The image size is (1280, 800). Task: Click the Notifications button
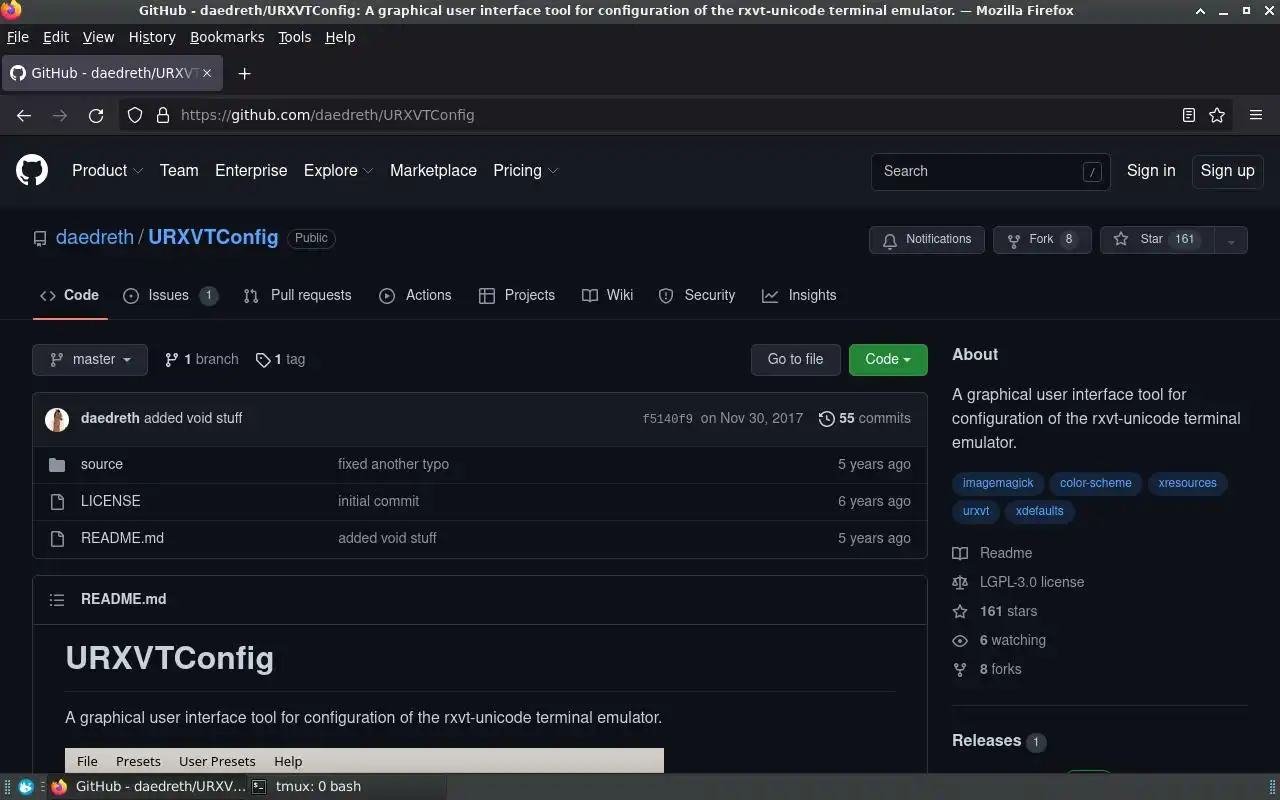[927, 240]
